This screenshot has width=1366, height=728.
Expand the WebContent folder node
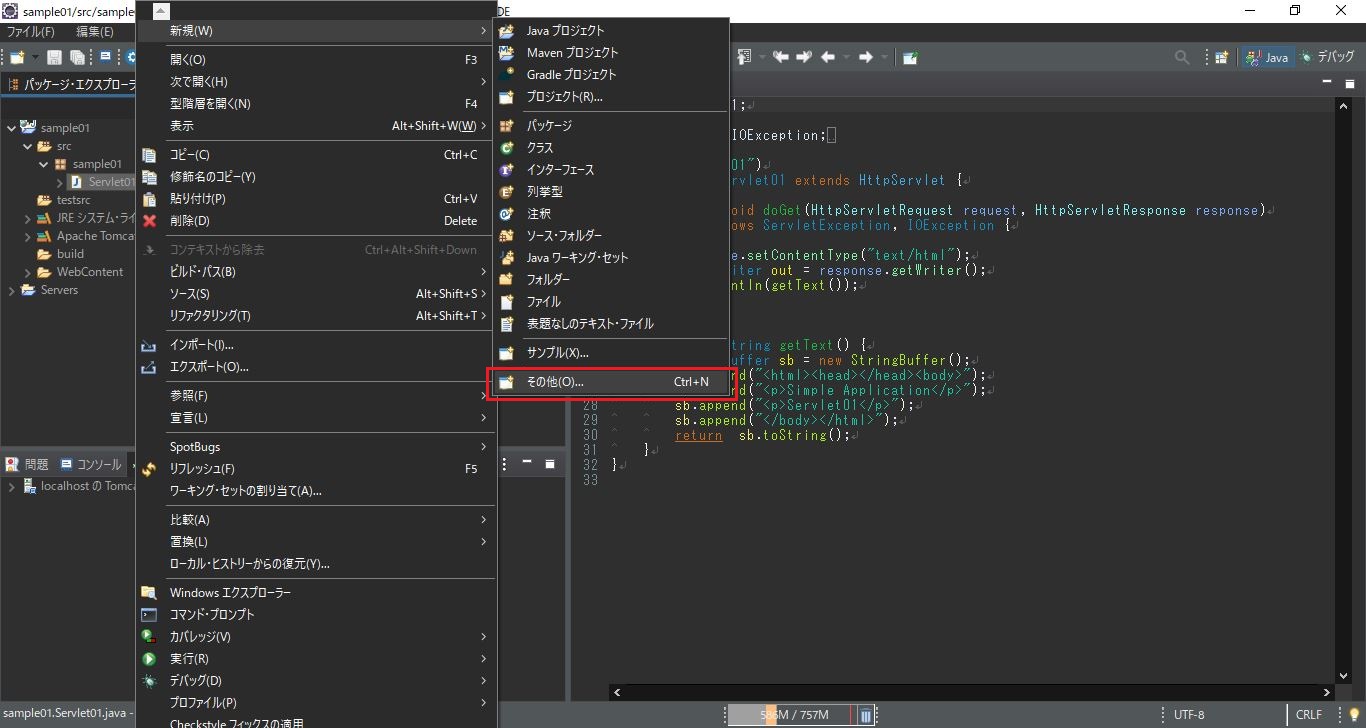[27, 272]
